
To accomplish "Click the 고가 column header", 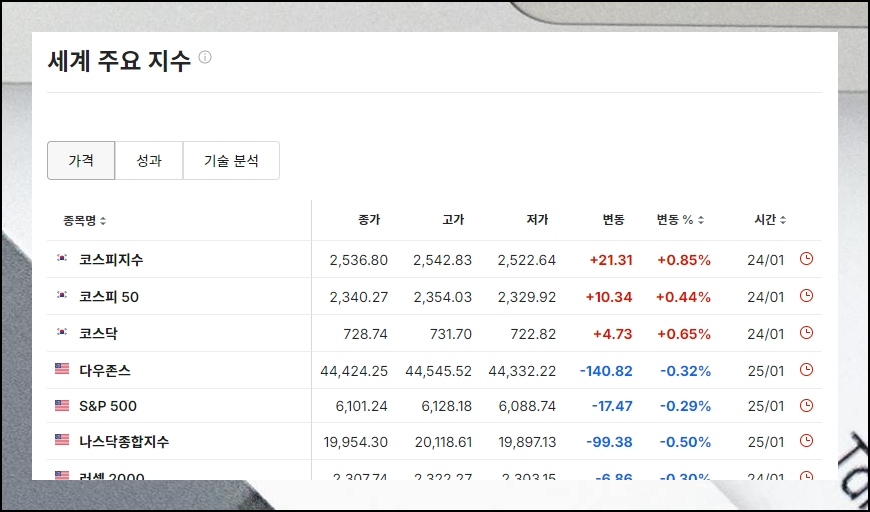I will pos(453,220).
